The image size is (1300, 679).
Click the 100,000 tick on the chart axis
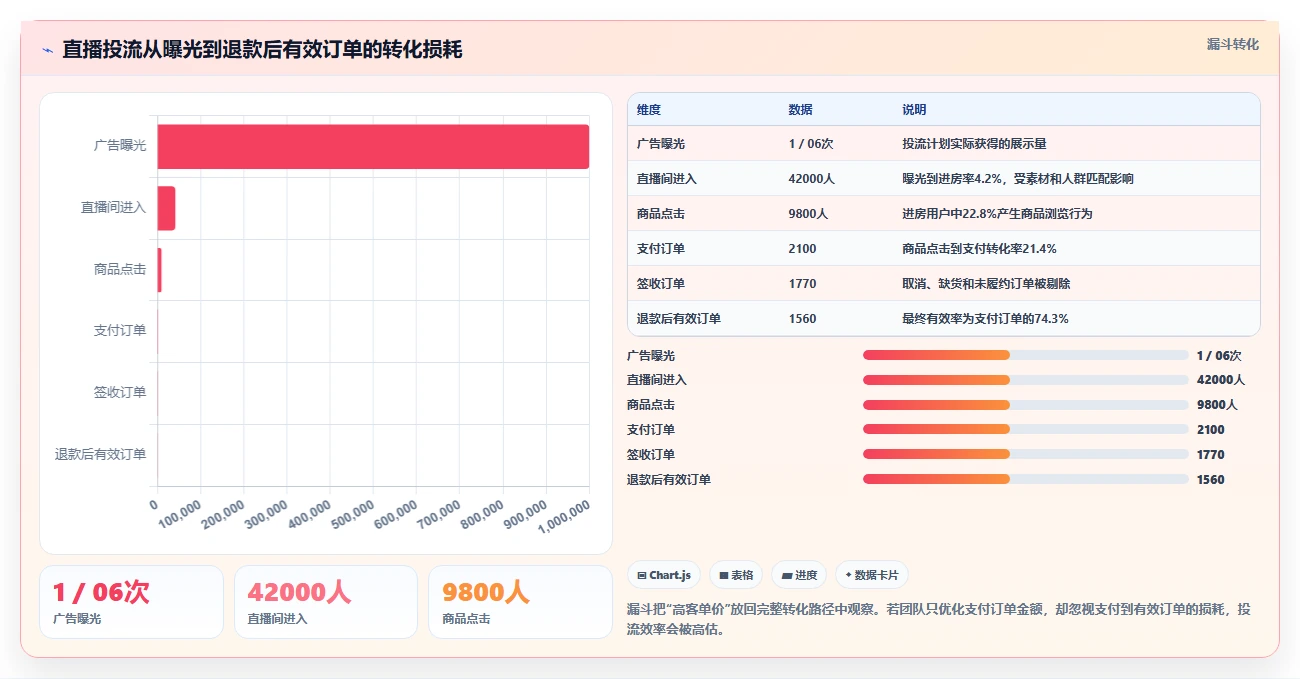[x=180, y=514]
